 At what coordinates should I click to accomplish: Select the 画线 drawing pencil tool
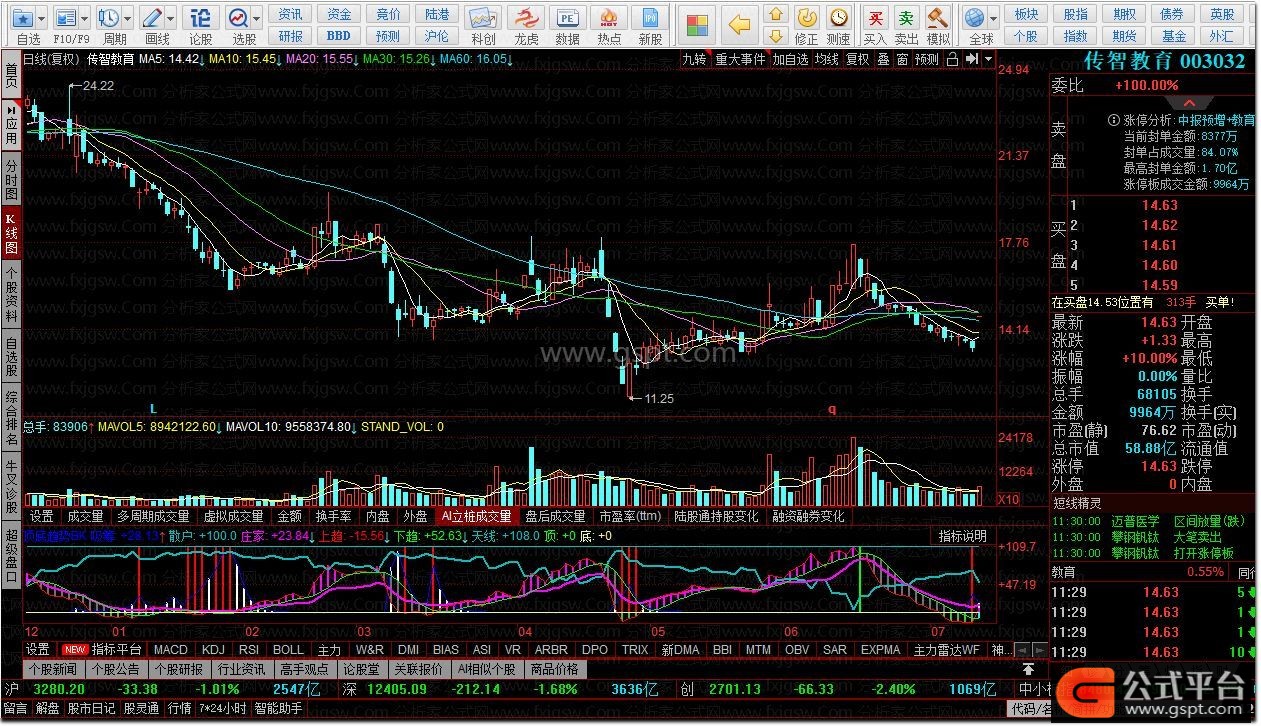pos(152,17)
